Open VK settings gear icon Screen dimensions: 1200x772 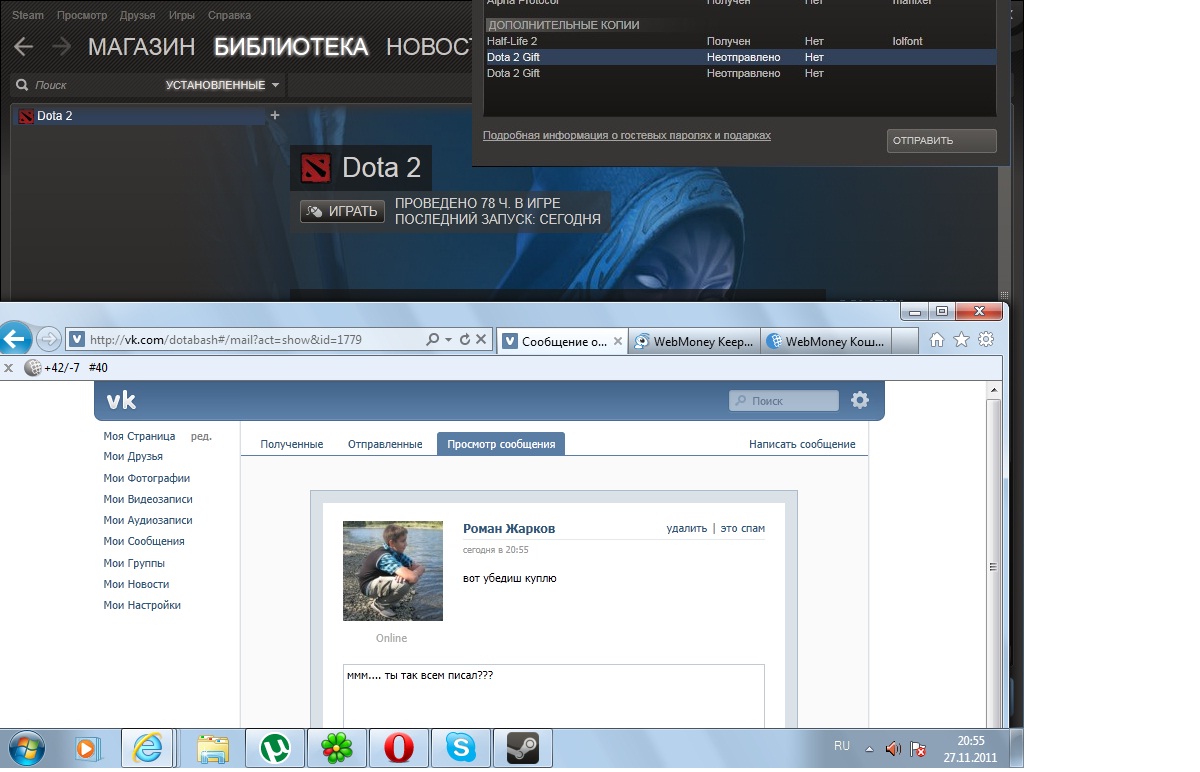click(x=860, y=400)
